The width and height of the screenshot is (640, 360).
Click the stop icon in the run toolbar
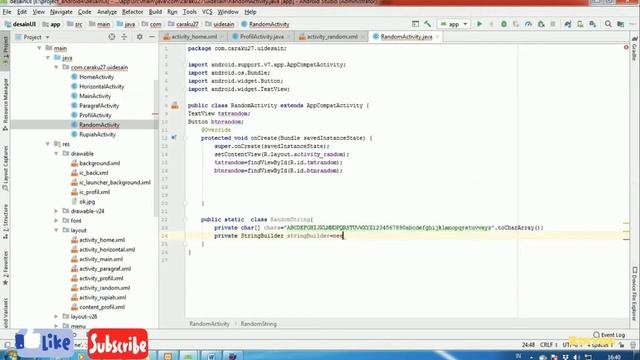point(553,24)
